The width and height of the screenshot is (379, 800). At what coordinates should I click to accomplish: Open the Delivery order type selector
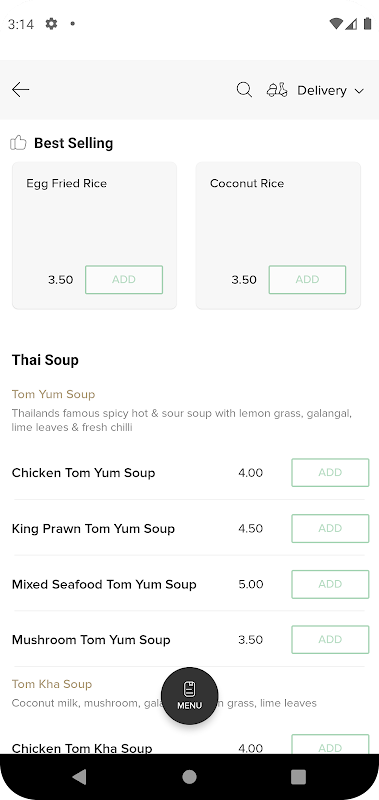pos(315,90)
